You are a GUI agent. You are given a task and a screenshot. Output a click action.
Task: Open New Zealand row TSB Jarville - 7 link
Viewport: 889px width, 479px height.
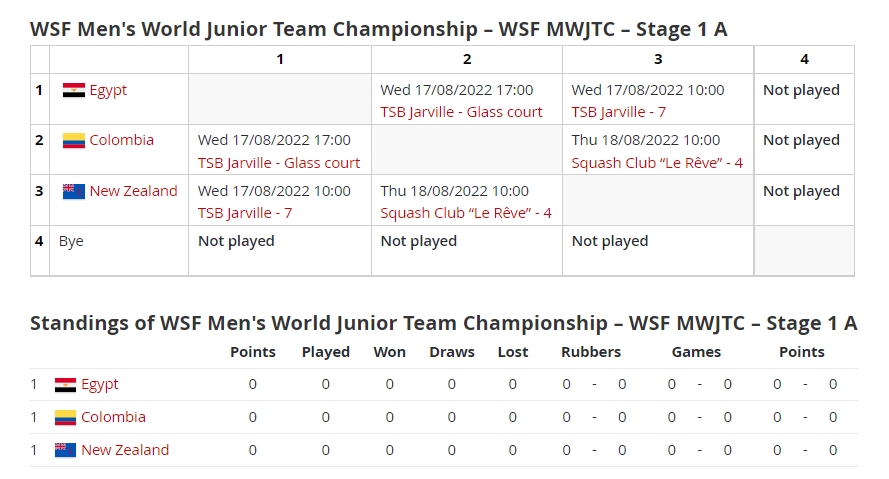pyautogui.click(x=245, y=212)
